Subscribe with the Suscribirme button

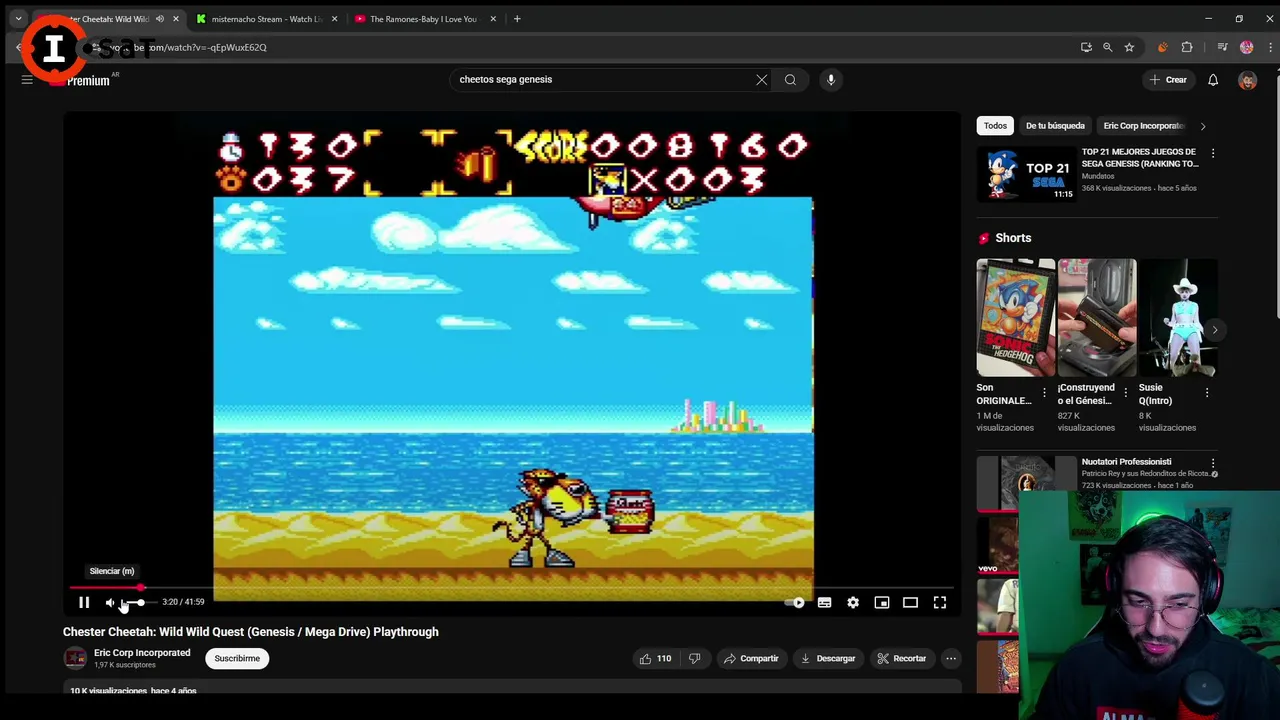237,658
